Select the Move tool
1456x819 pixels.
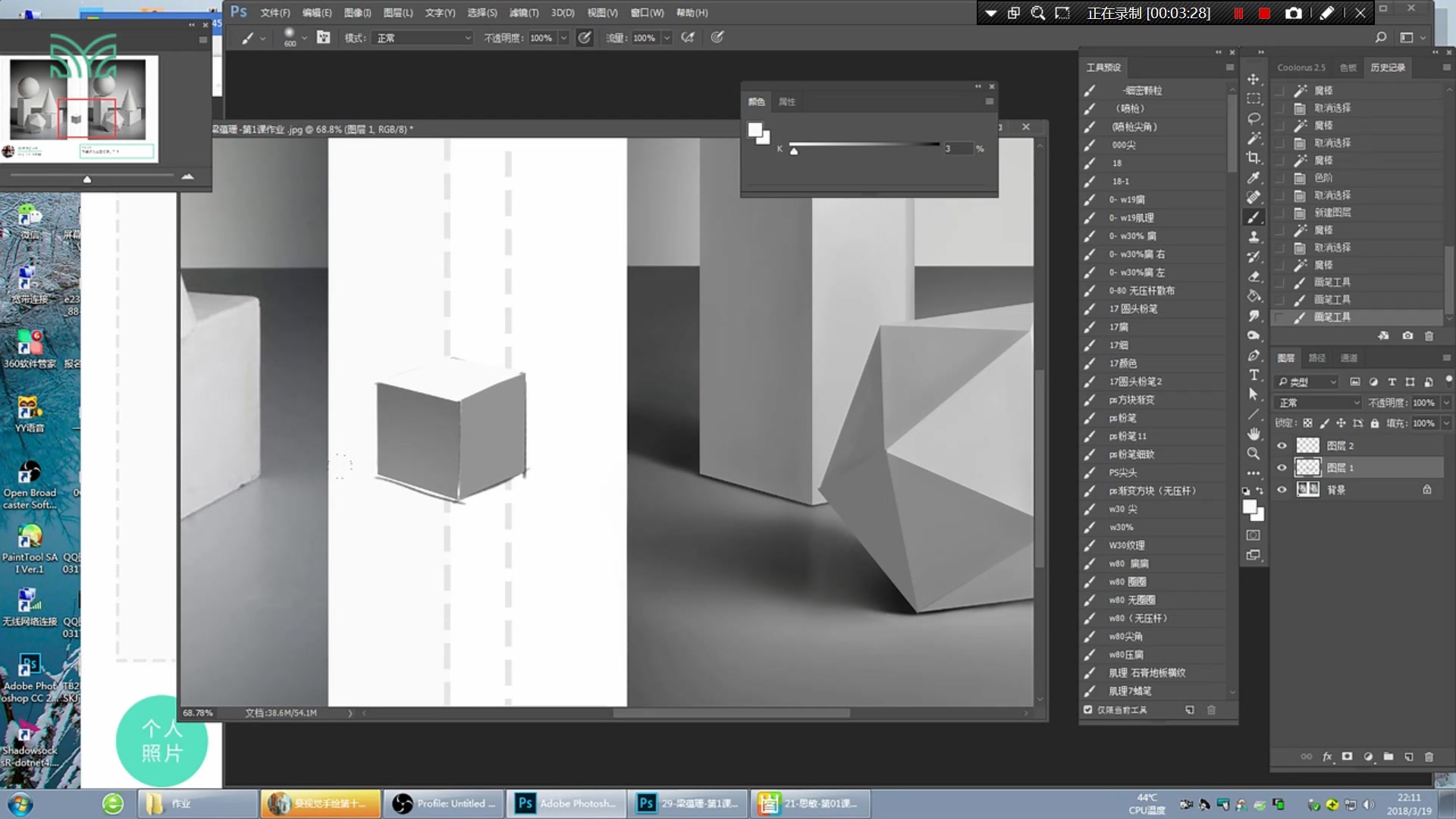(x=1254, y=80)
